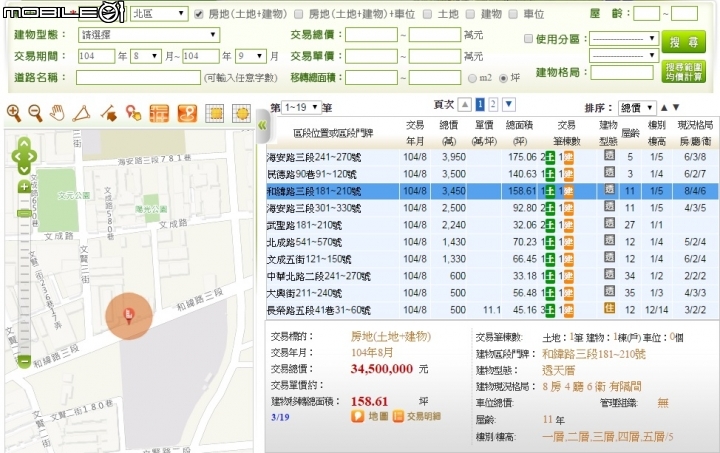Click 住 building type icon in 長榮路五段 row
Image resolution: width=720 pixels, height=453 pixels.
pyautogui.click(x=609, y=308)
